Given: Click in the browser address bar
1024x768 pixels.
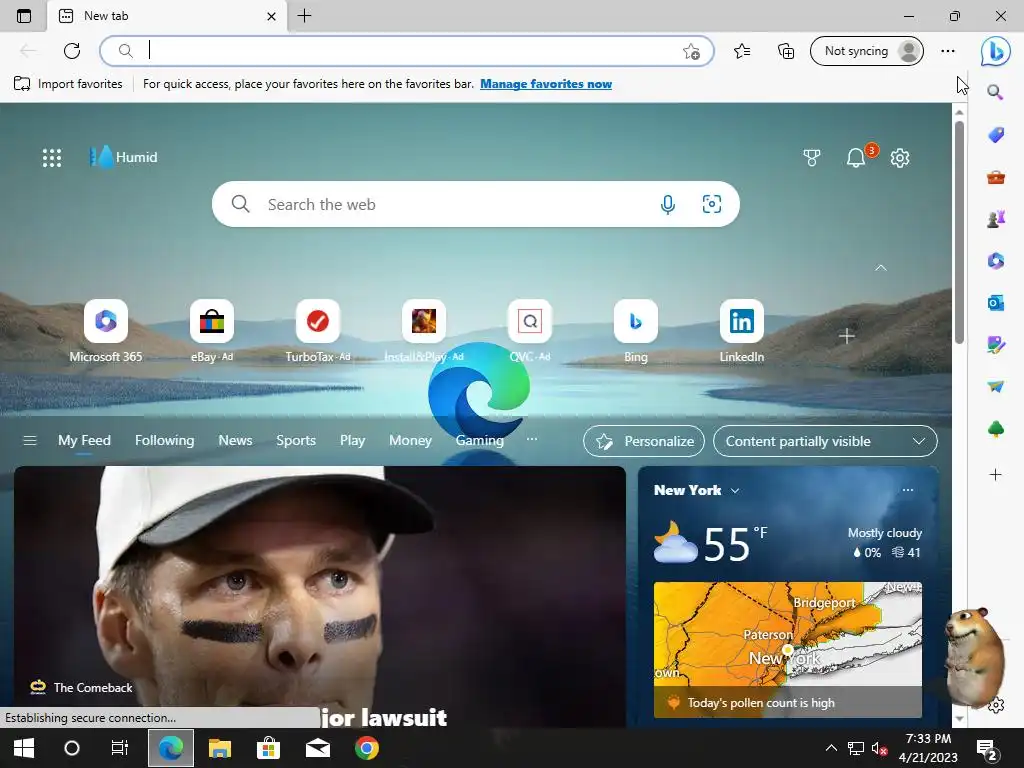Looking at the screenshot, I should pyautogui.click(x=405, y=51).
